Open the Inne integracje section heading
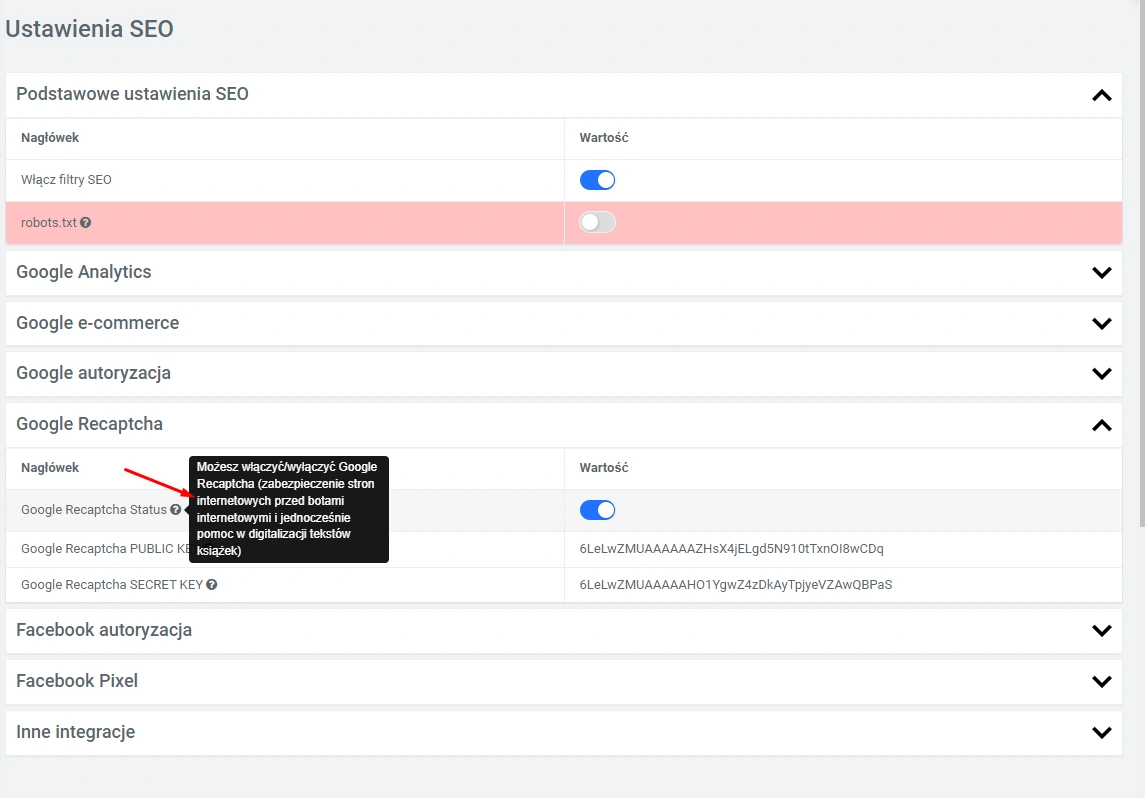1145x798 pixels. [x=75, y=732]
